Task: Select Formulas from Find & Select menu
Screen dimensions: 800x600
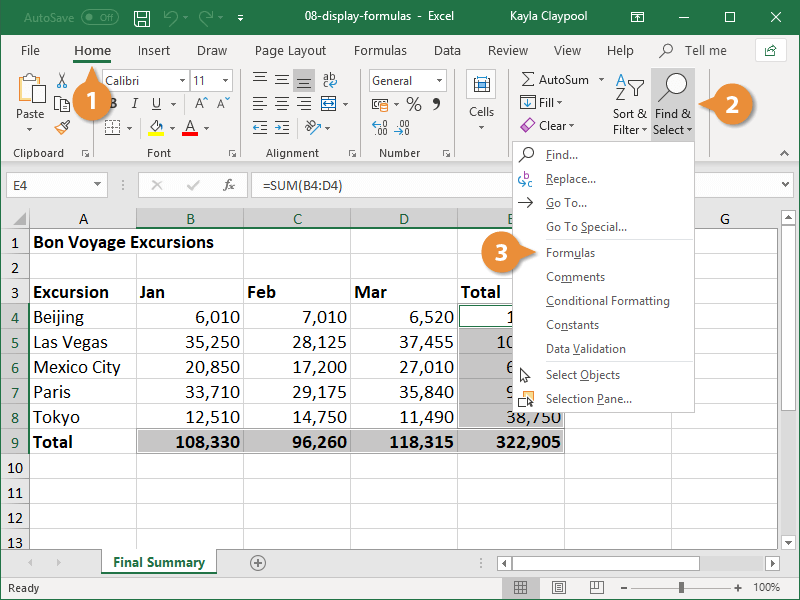Action: tap(570, 253)
